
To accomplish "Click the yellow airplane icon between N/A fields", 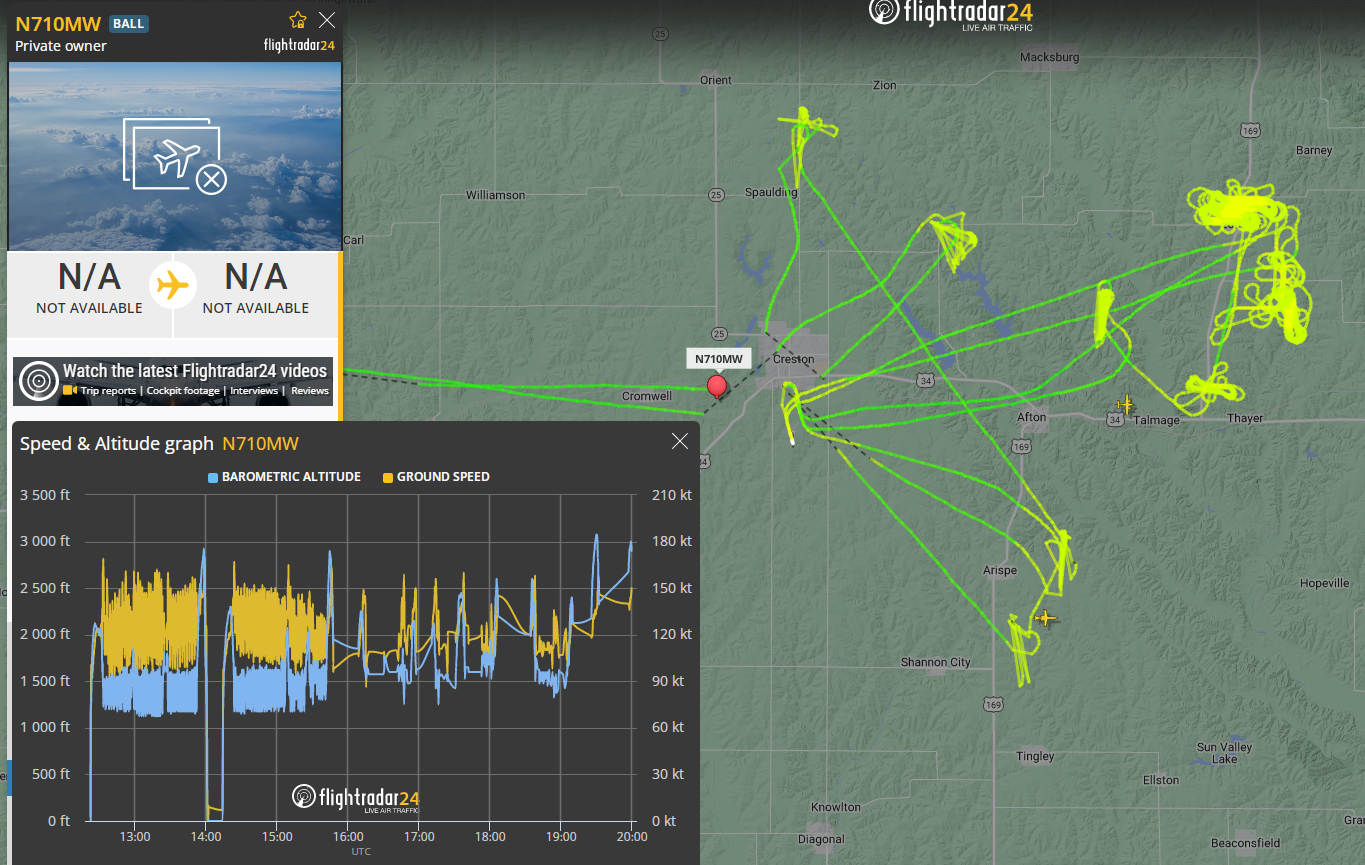I will 173,285.
